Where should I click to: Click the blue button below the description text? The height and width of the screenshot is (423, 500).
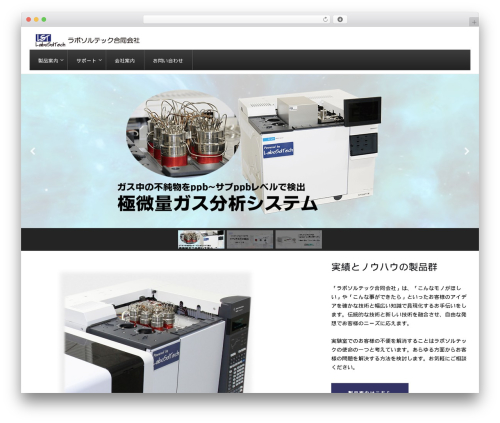tap(370, 388)
